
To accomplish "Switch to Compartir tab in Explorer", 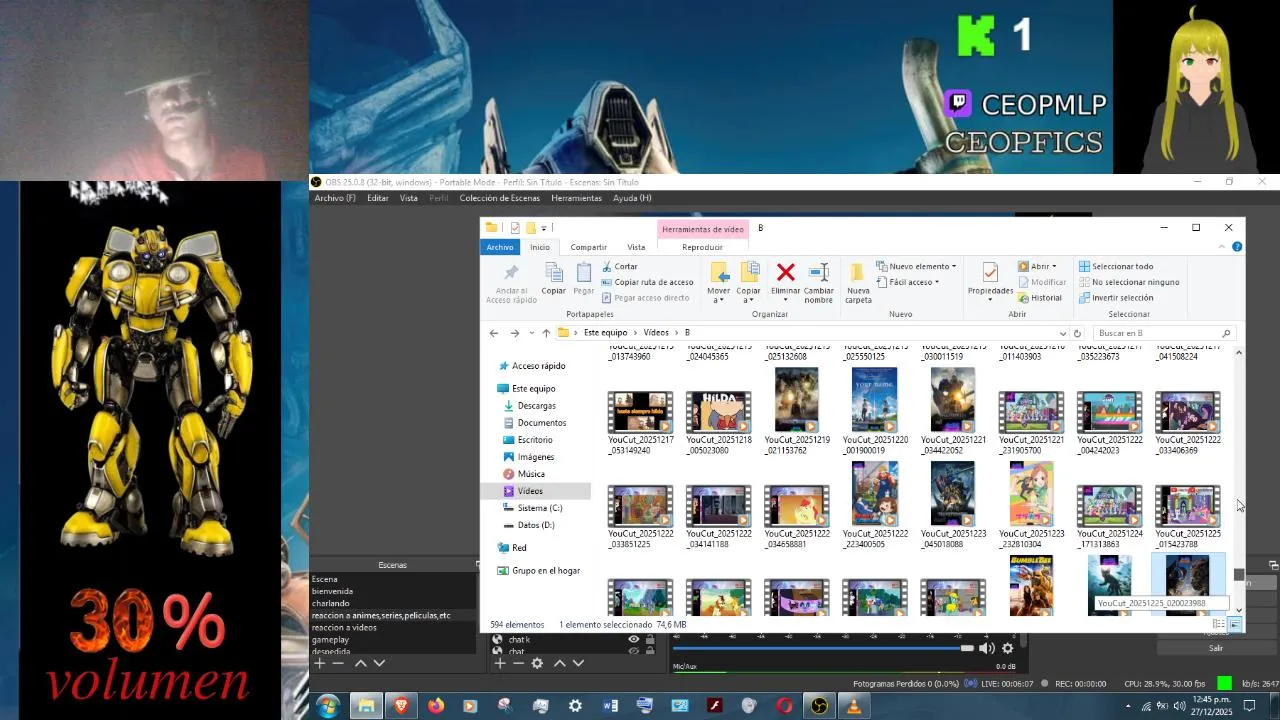I will [588, 247].
